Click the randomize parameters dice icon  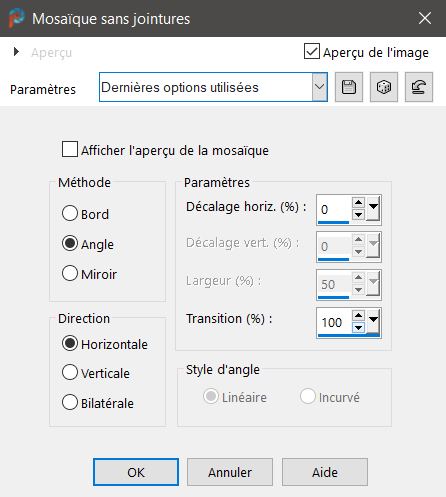point(384,87)
